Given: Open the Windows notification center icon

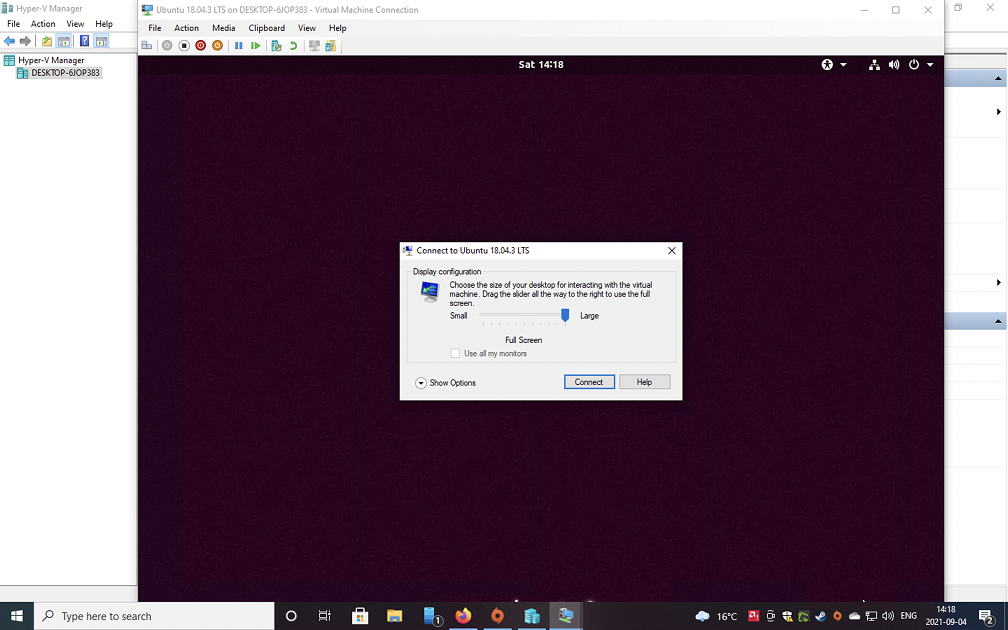Looking at the screenshot, I should [x=986, y=616].
